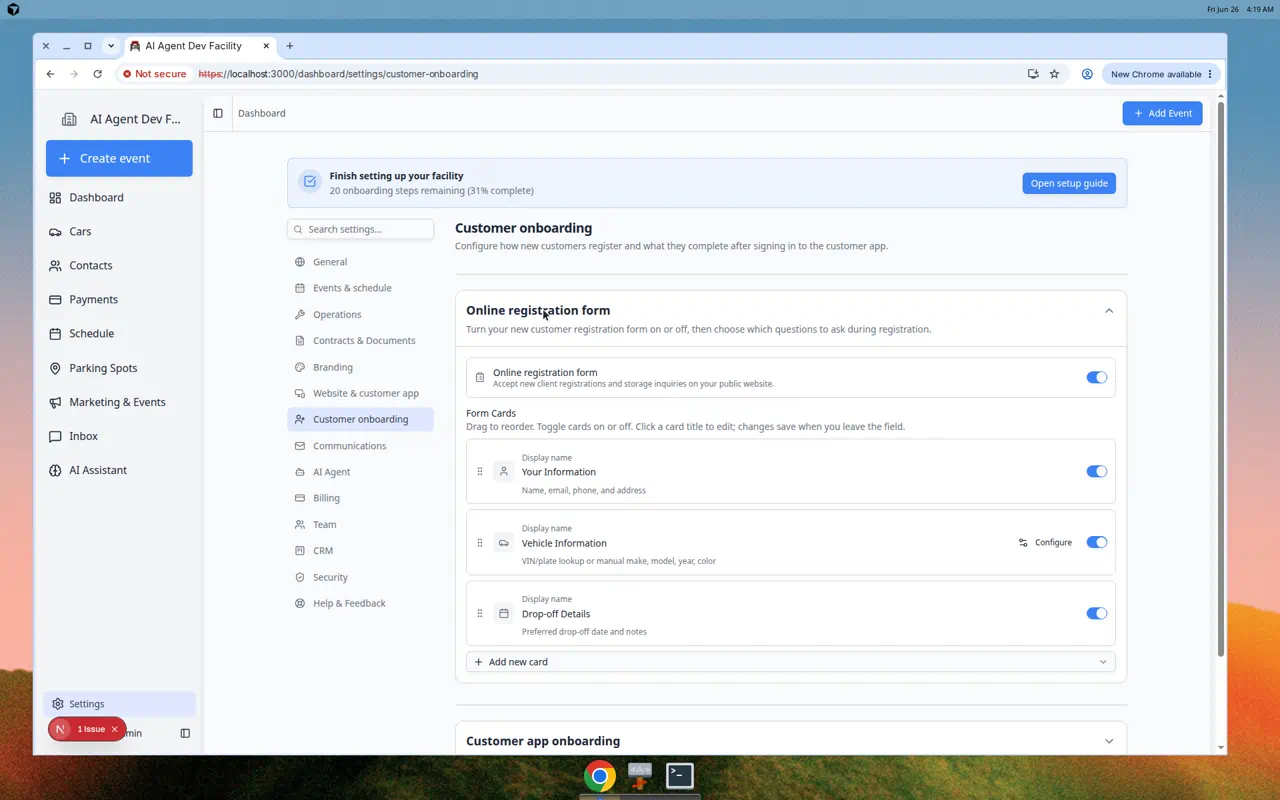The image size is (1280, 800).
Task: Reload the page in Chrome
Action: (97, 74)
